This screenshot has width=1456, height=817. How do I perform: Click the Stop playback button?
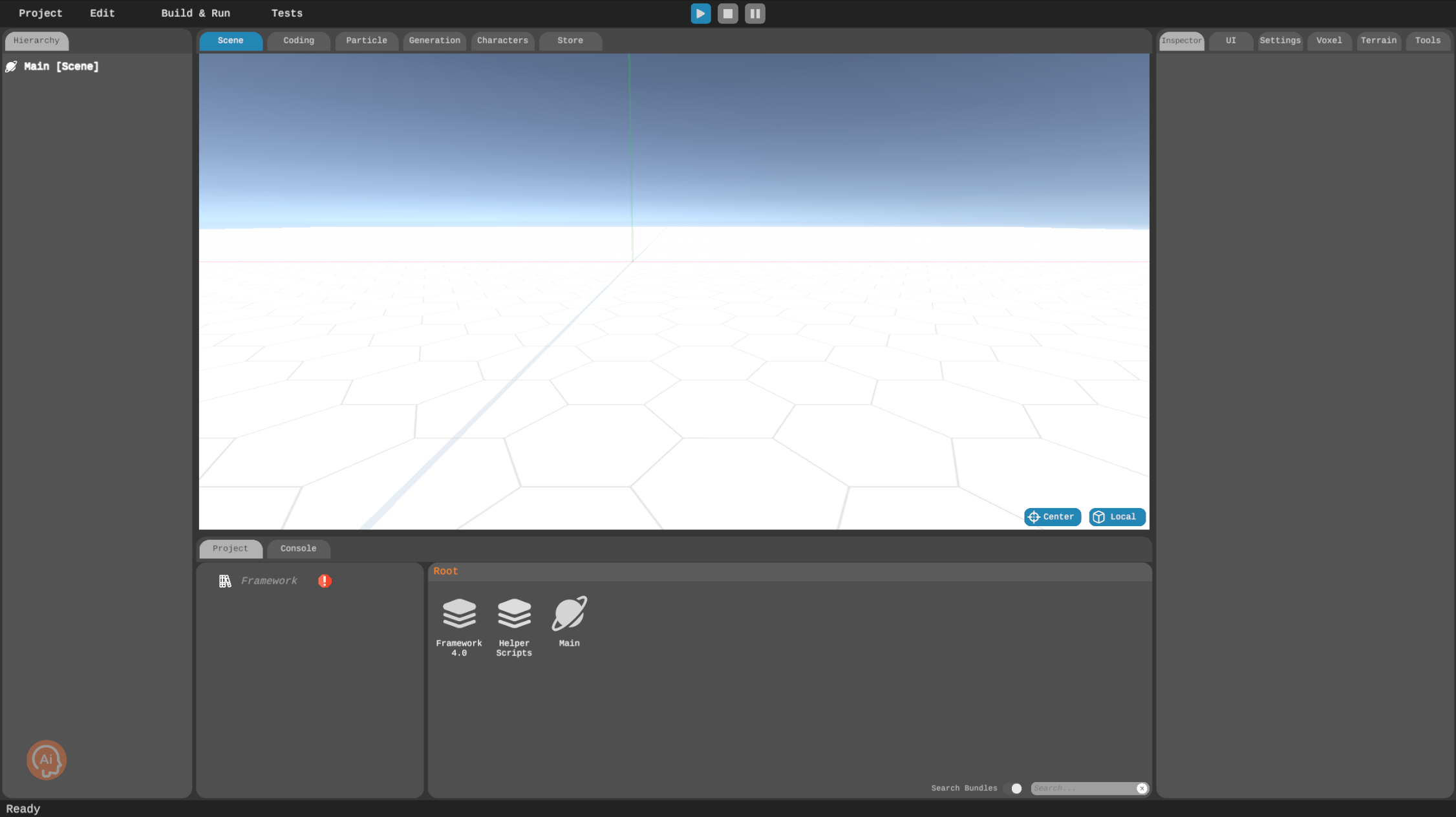pyautogui.click(x=727, y=14)
